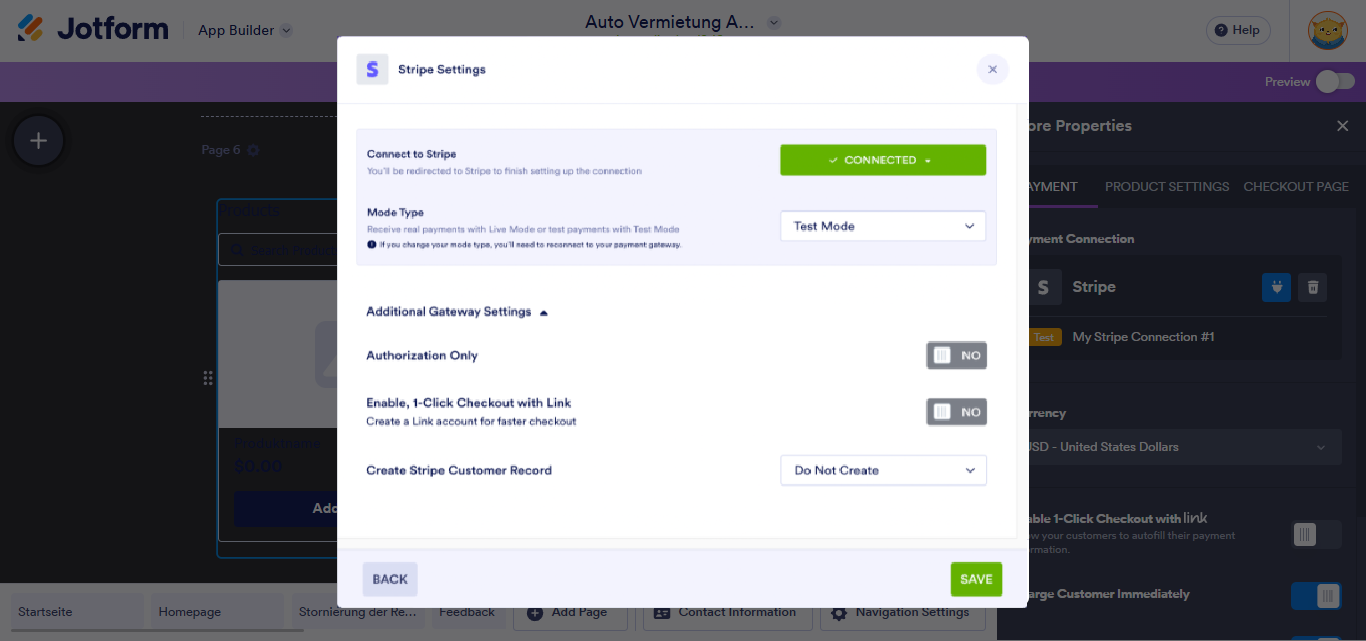Toggle Authorization Only on

click(956, 355)
